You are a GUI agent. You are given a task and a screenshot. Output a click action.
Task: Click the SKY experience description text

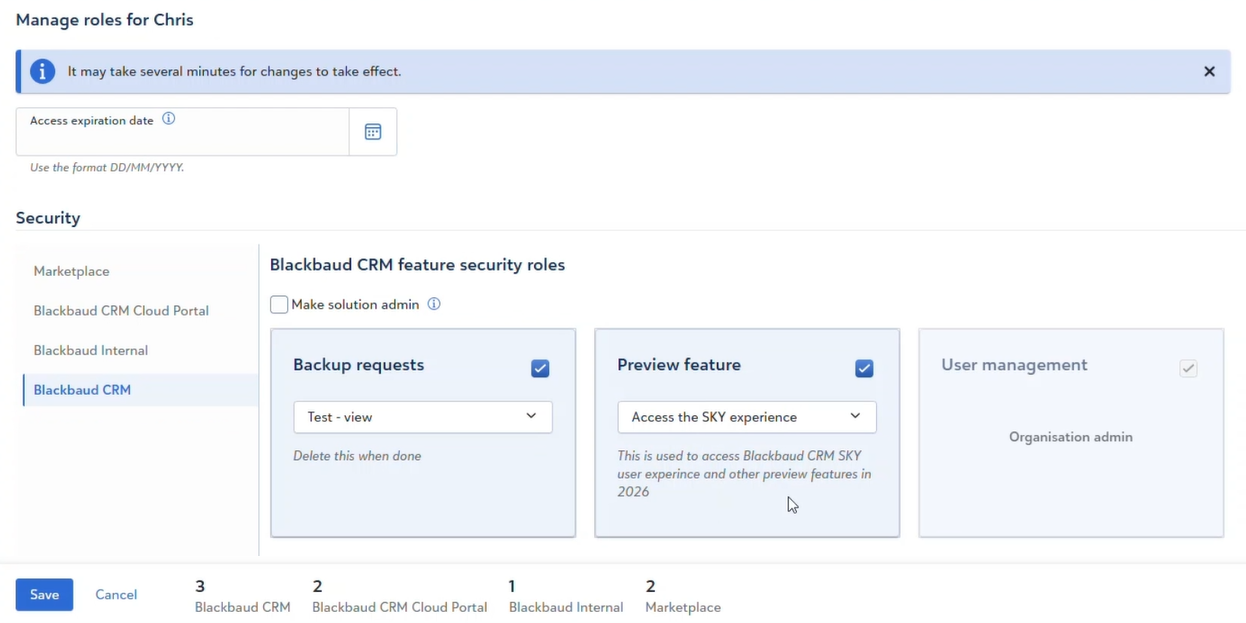(745, 474)
